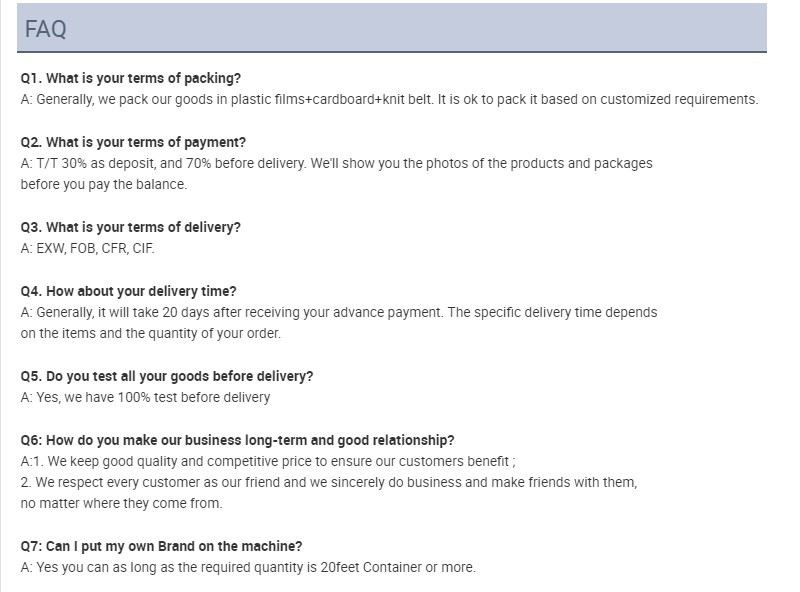
Task: Click the answer about 20feet Container quantity
Action: (248, 567)
